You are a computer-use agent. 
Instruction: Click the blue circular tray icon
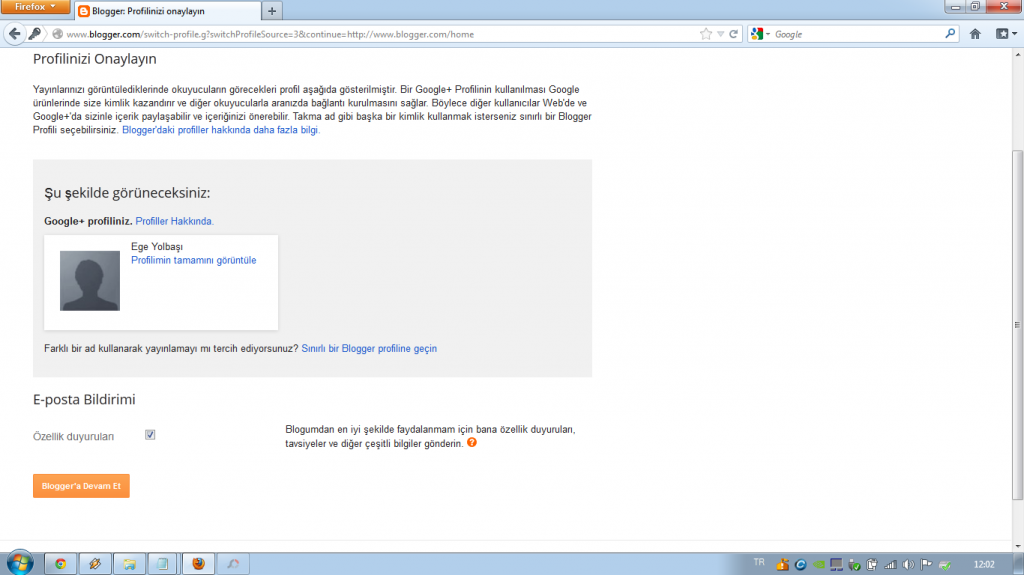801,565
